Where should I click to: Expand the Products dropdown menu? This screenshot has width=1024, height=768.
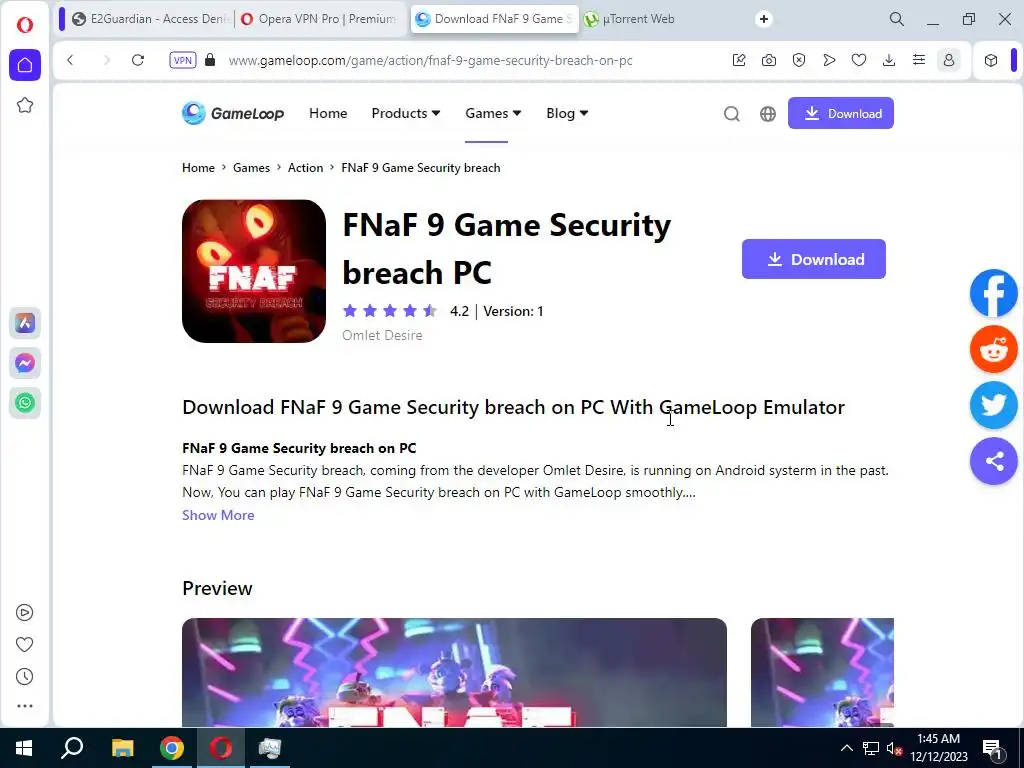click(406, 113)
